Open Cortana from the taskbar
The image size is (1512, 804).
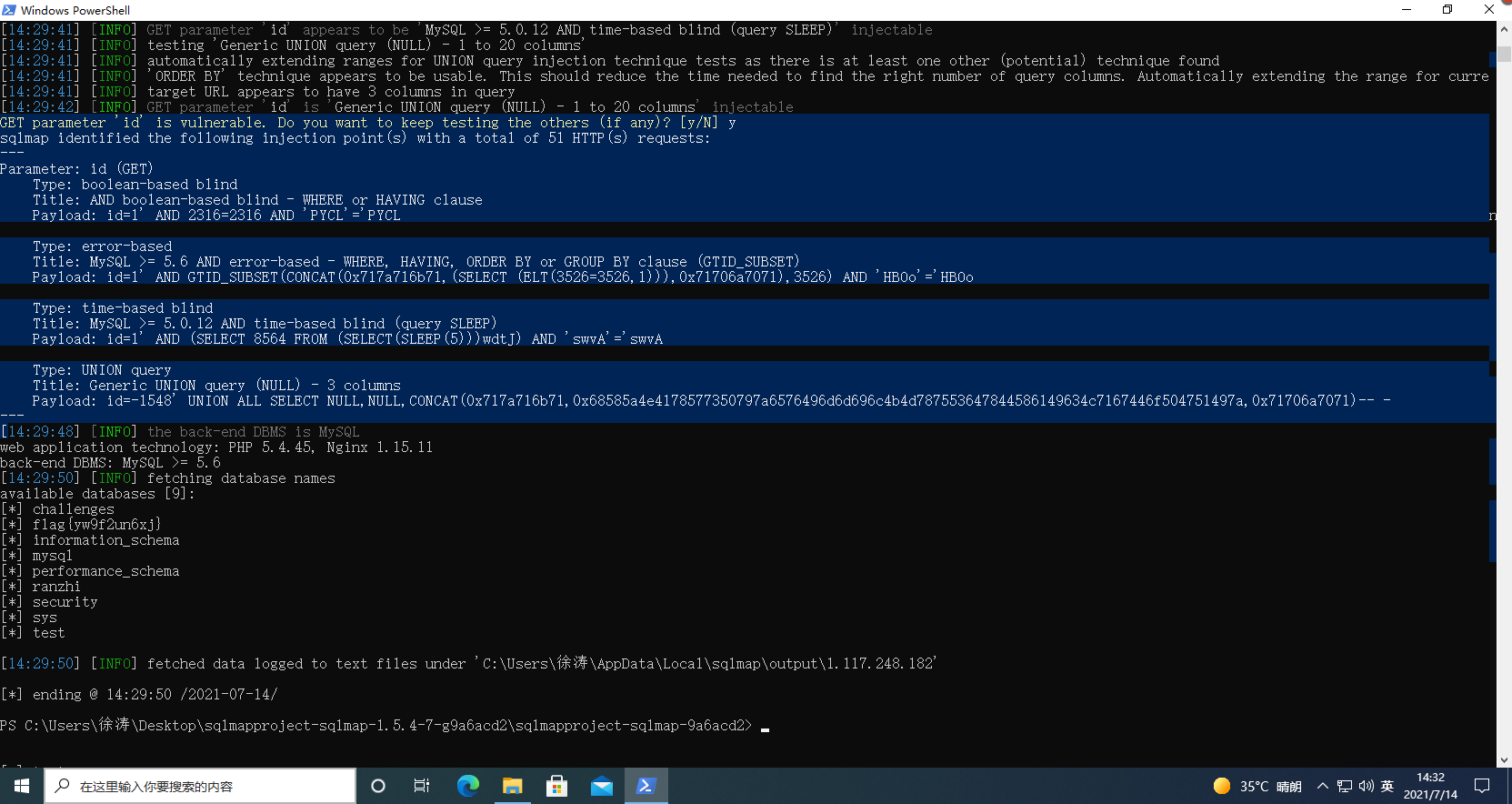(x=378, y=786)
